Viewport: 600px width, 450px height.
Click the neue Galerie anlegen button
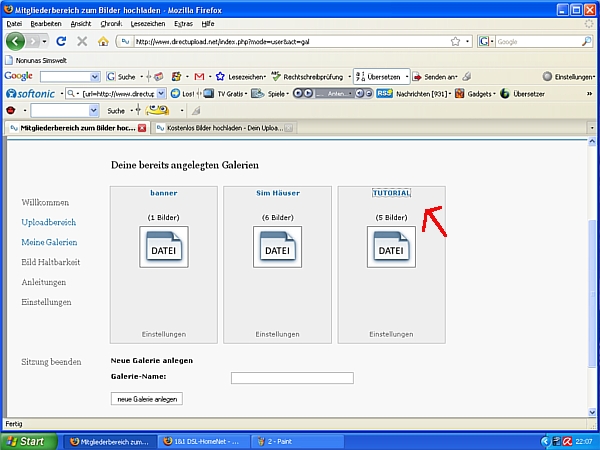(146, 399)
